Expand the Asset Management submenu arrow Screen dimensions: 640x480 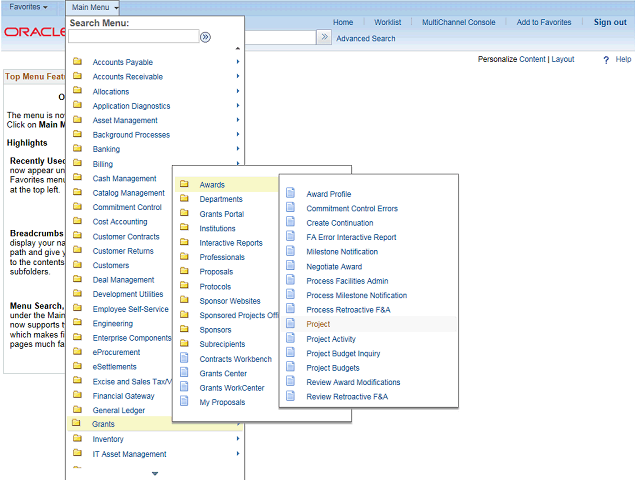[238, 120]
